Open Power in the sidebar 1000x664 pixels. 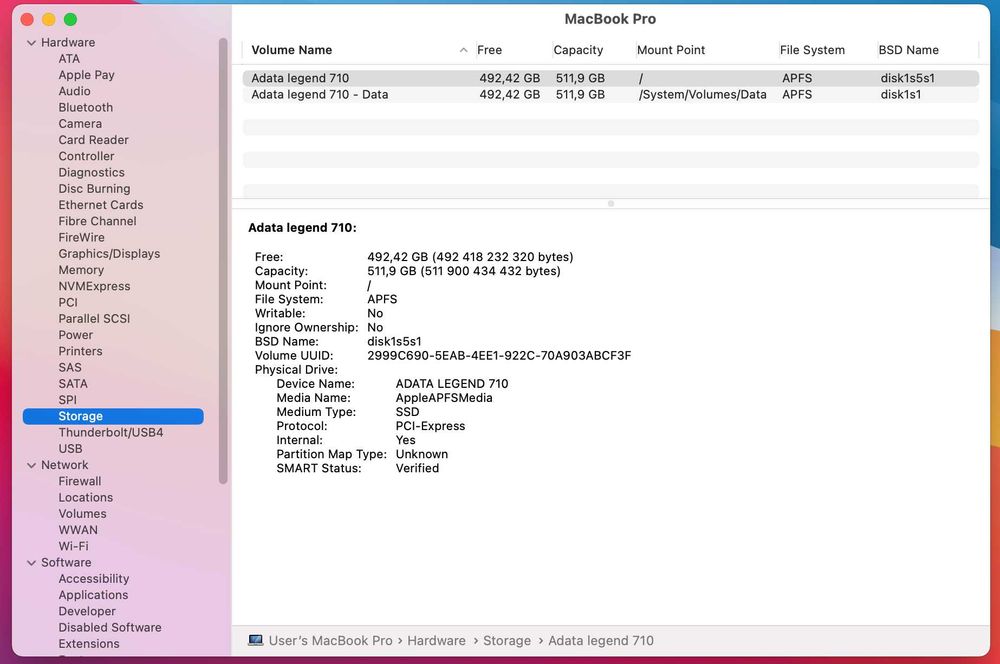(75, 335)
